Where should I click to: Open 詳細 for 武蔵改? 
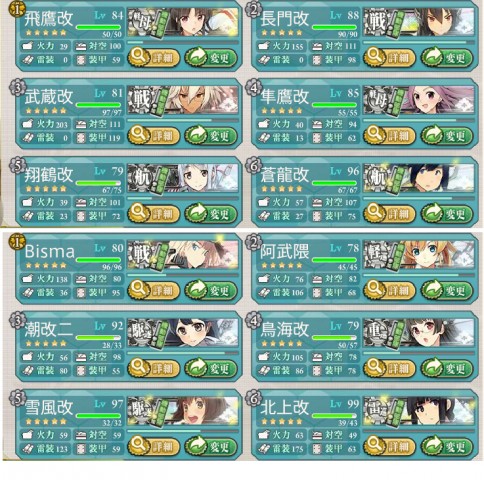[x=154, y=135]
